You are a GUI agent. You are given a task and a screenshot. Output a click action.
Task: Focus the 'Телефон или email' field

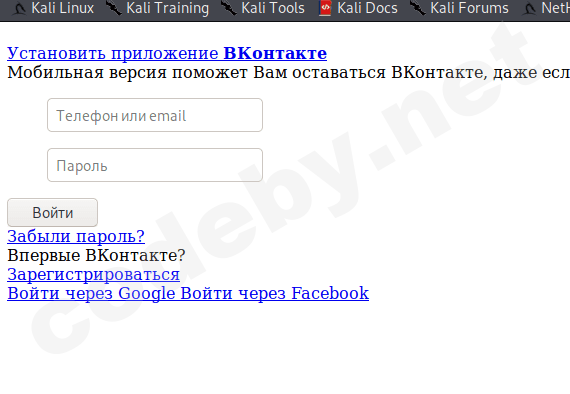coord(155,115)
